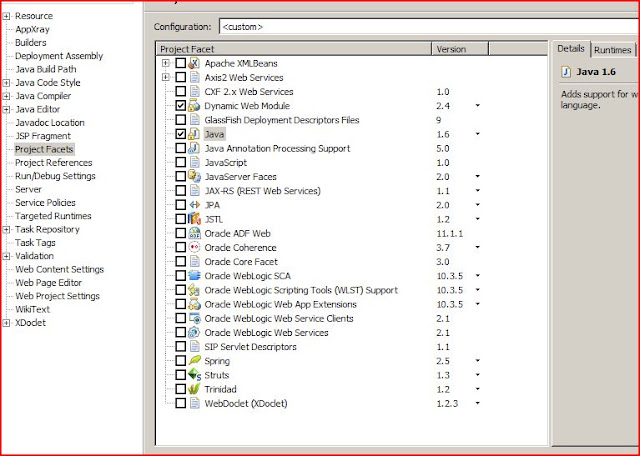
Task: Expand the Axis2 Web Services node
Action: 165,77
